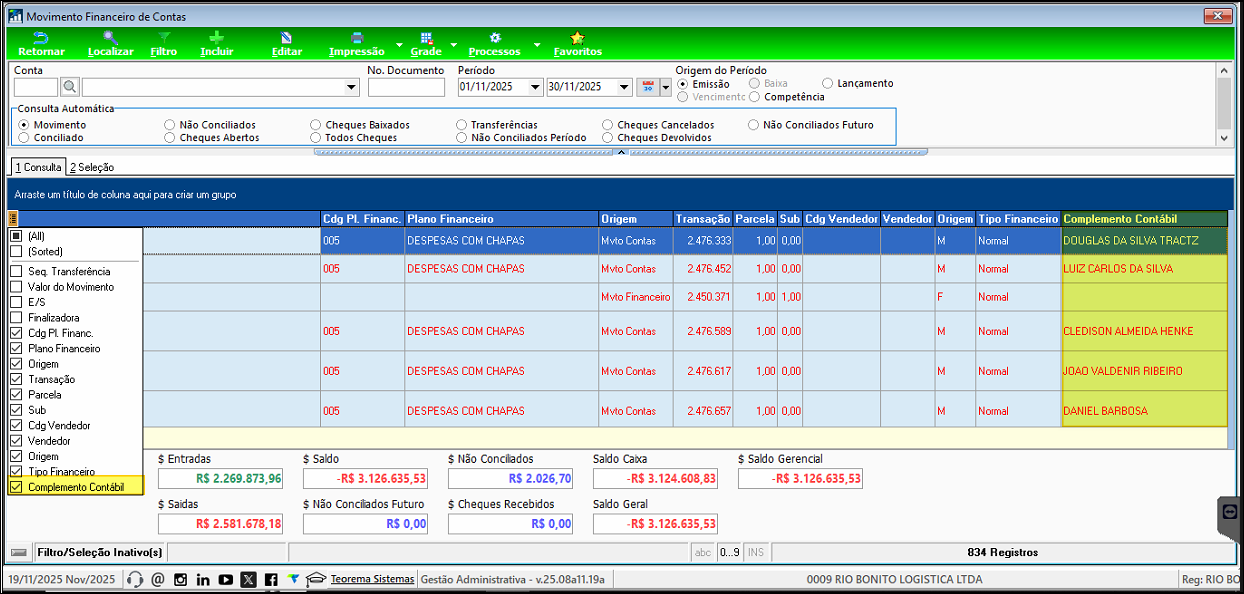This screenshot has width=1244, height=594.
Task: Choose the Competência period origin
Action: 755,97
